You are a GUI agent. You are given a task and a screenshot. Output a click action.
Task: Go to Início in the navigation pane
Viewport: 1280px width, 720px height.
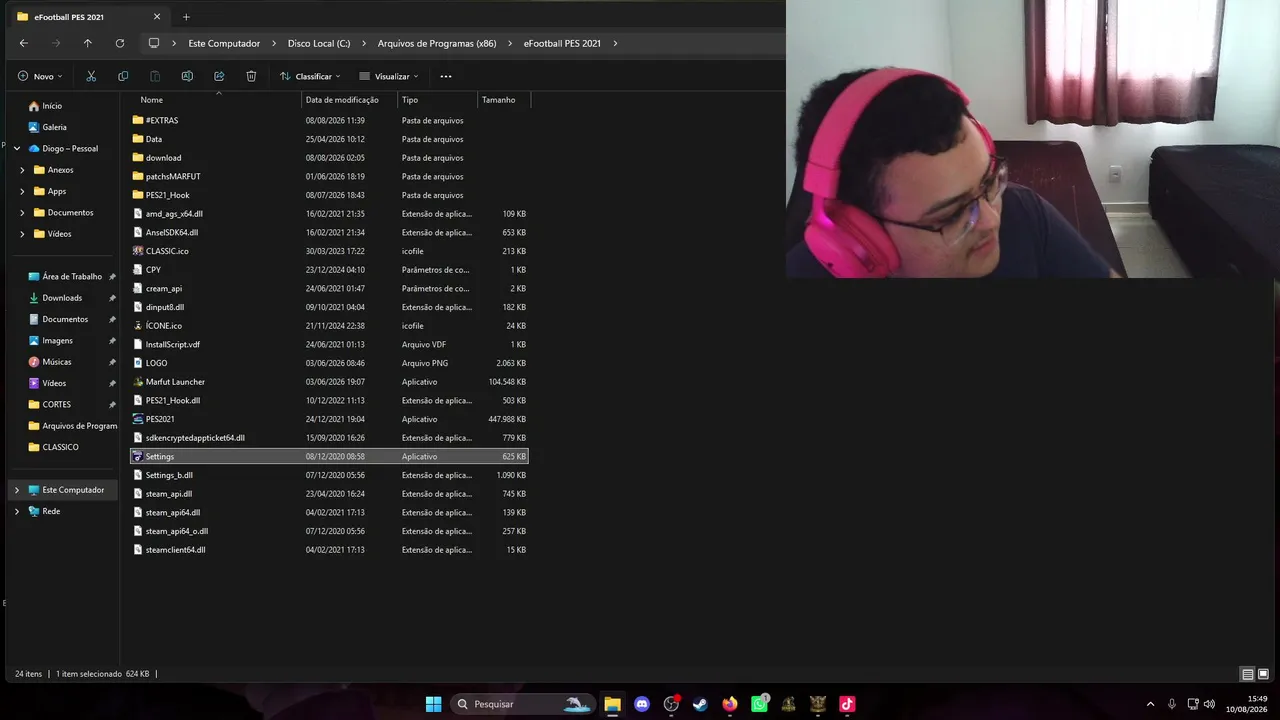[52, 106]
